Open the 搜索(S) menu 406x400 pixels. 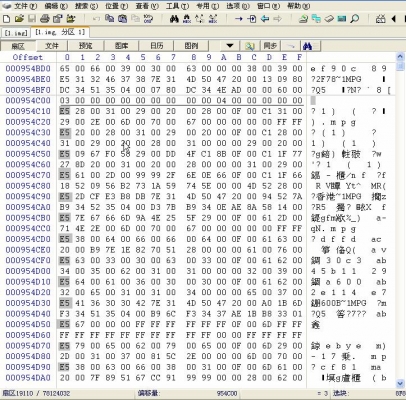pyautogui.click(x=86, y=6)
